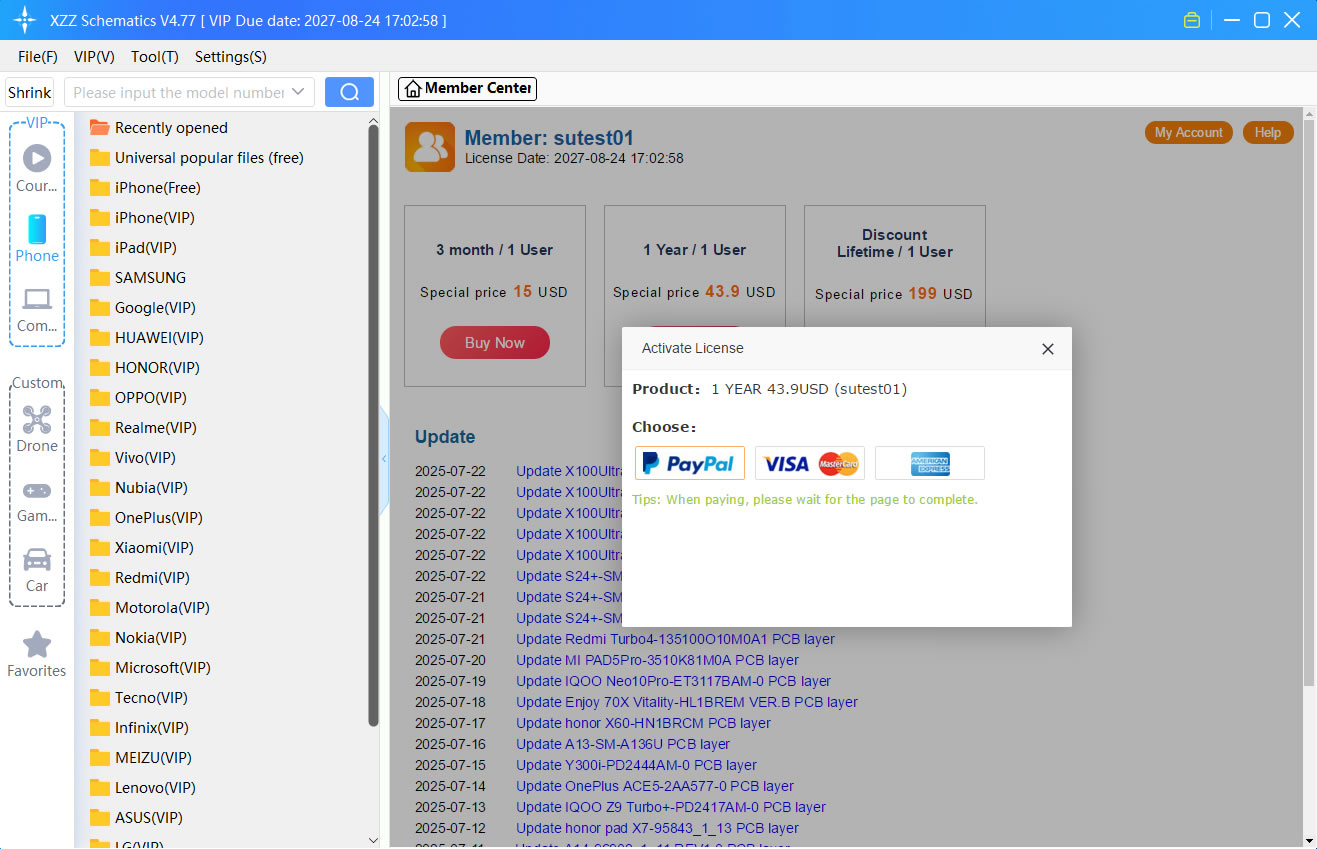Click the member avatar icon
The height and width of the screenshot is (849, 1317).
430,147
